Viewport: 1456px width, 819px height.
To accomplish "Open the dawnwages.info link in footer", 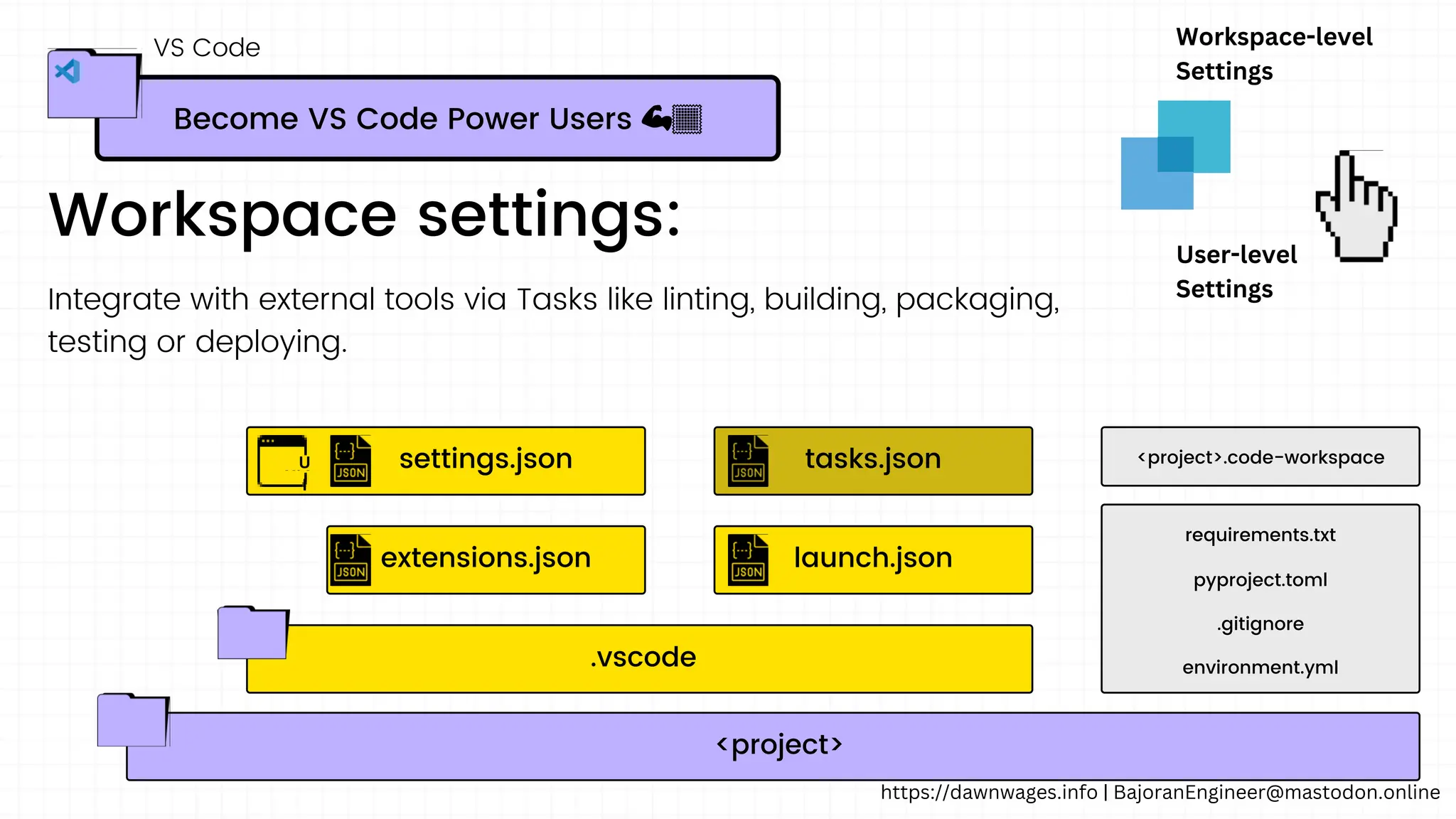I will pyautogui.click(x=988, y=793).
